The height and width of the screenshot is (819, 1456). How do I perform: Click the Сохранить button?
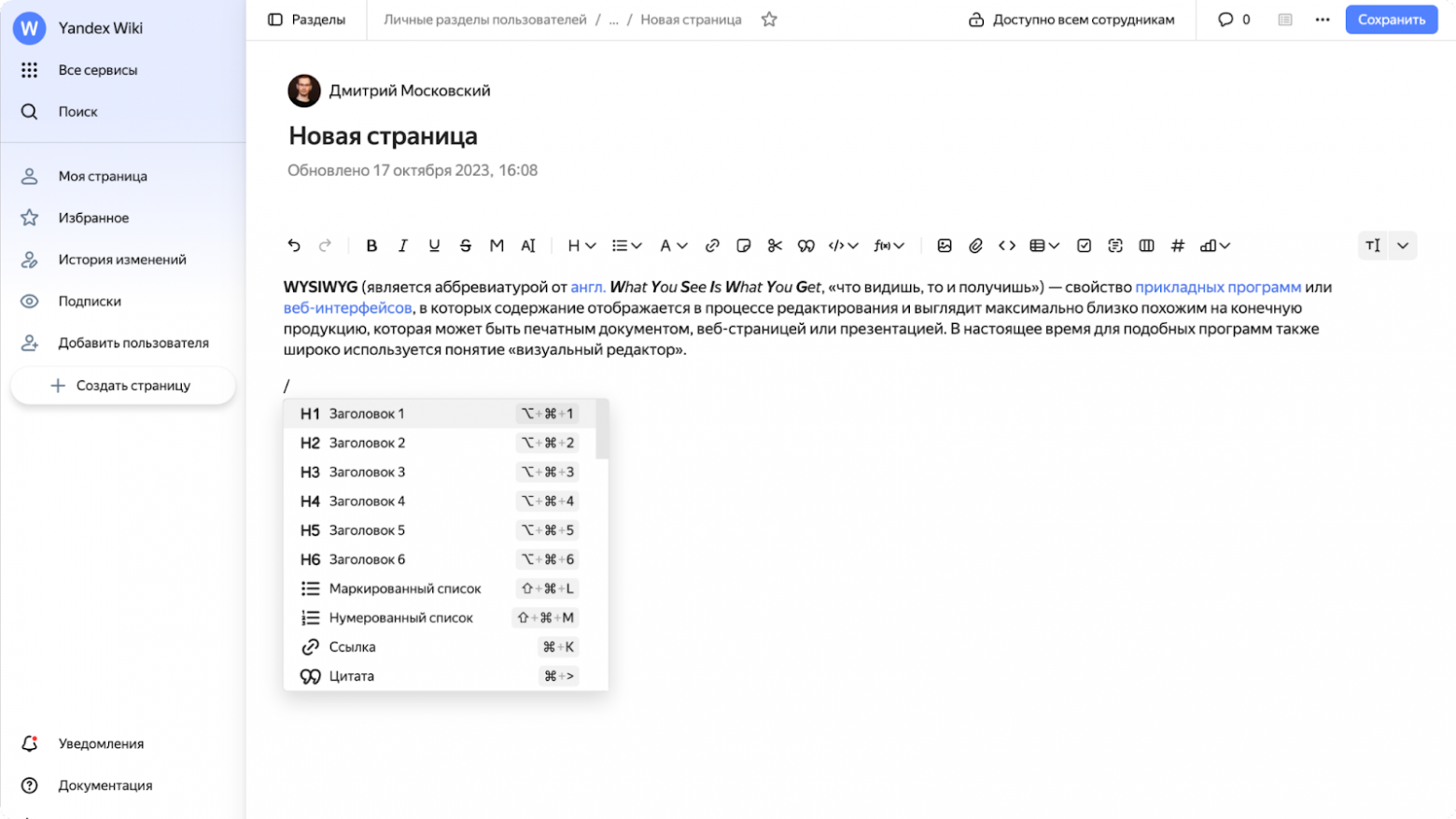tap(1391, 19)
